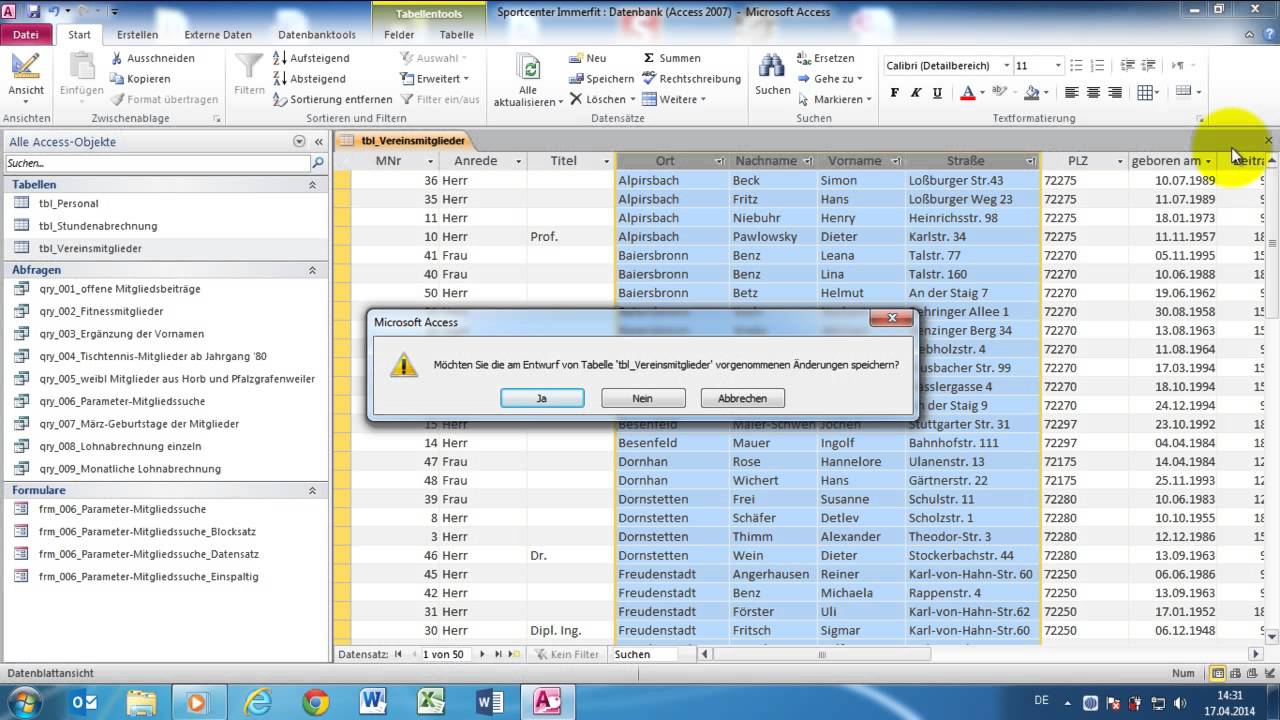
Task: Open the font size dropdown
Action: pos(1058,65)
